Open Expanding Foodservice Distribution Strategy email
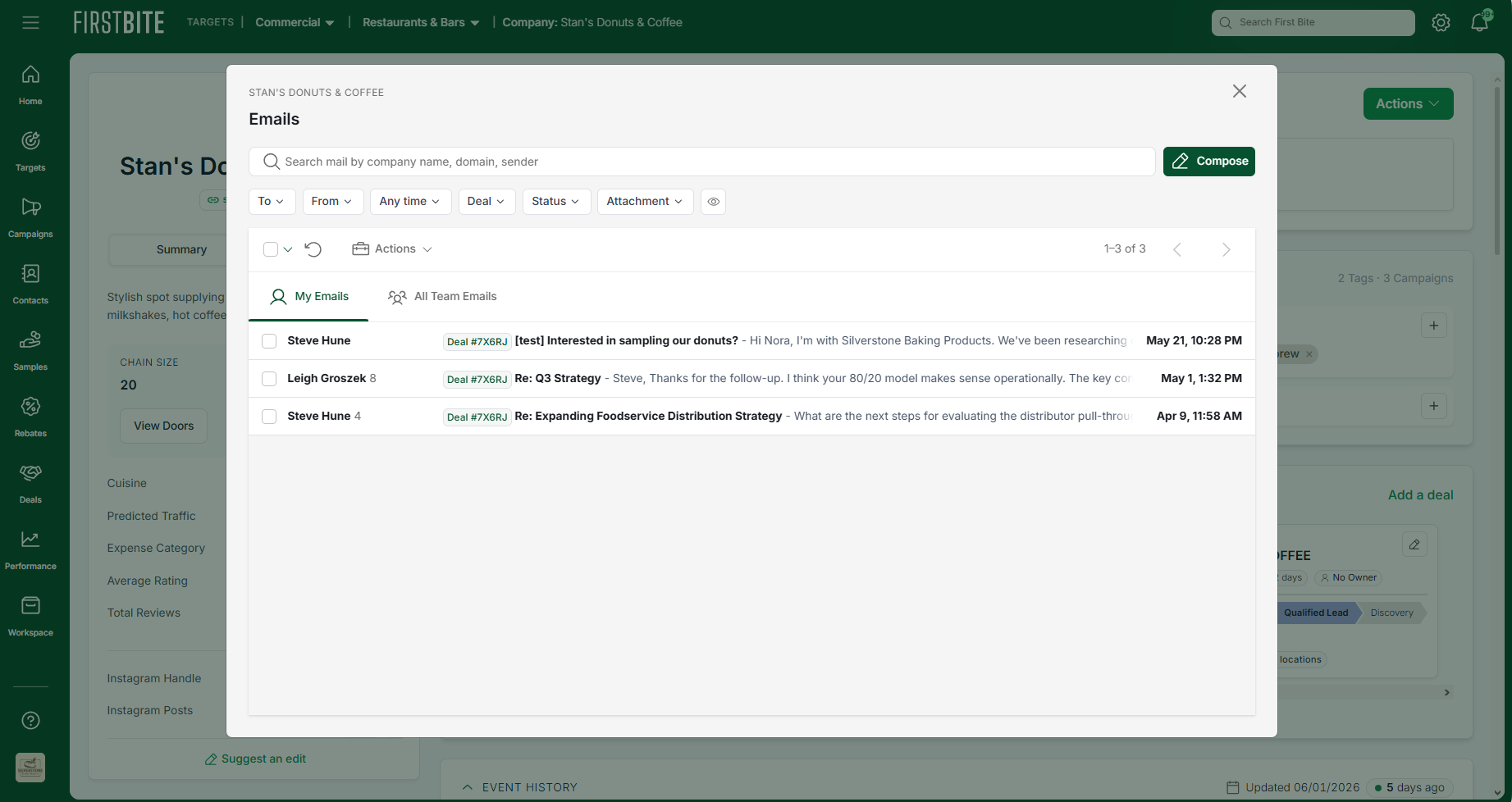1512x802 pixels. [x=751, y=417]
